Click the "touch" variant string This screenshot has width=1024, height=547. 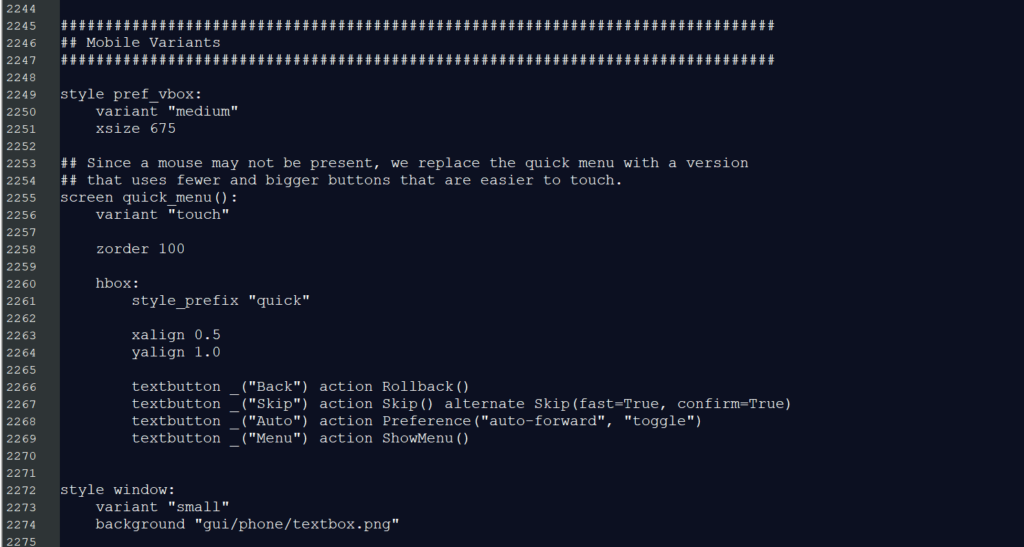pos(198,215)
